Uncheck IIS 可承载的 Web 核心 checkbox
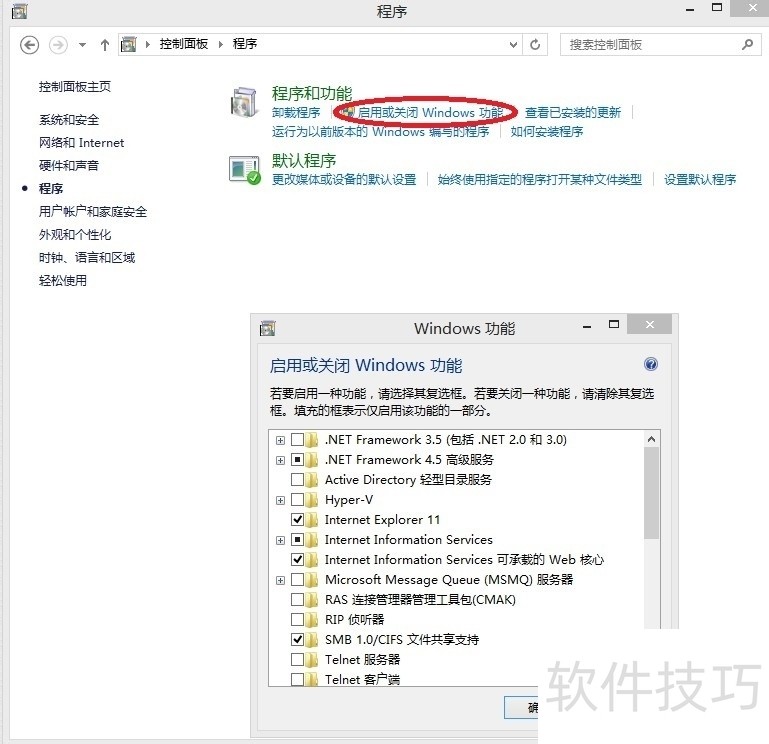This screenshot has width=769, height=744. click(x=297, y=560)
